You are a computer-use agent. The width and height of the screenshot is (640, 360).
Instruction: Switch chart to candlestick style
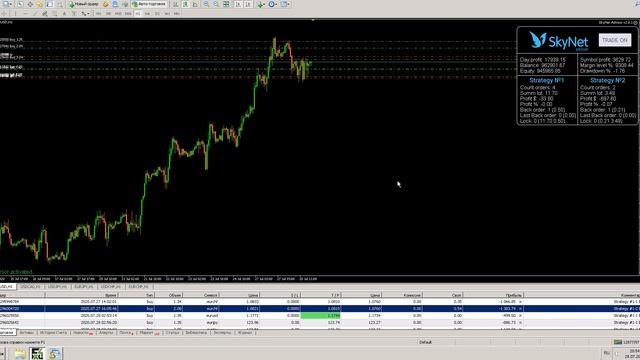pyautogui.click(x=185, y=4)
